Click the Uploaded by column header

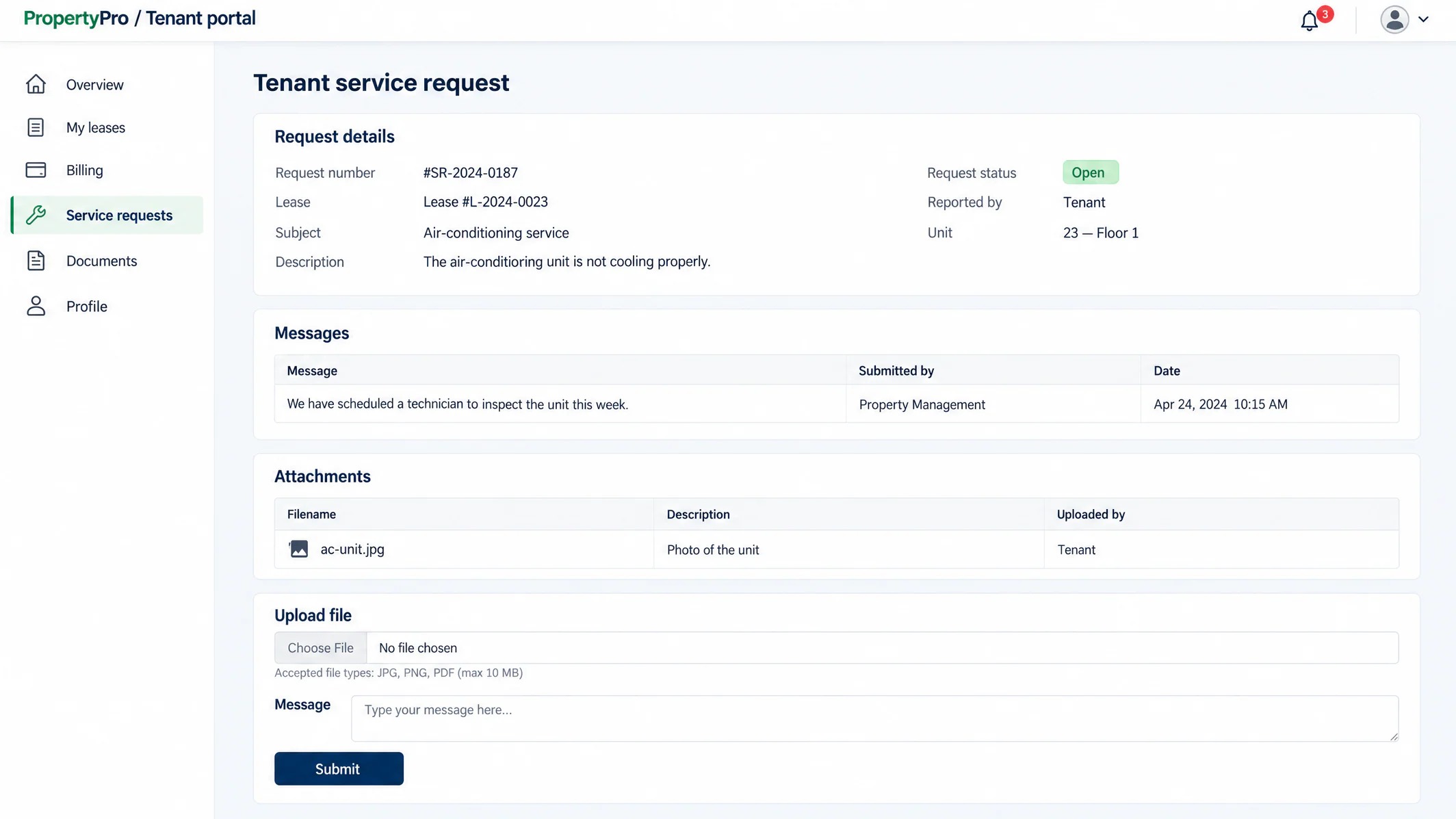1091,514
